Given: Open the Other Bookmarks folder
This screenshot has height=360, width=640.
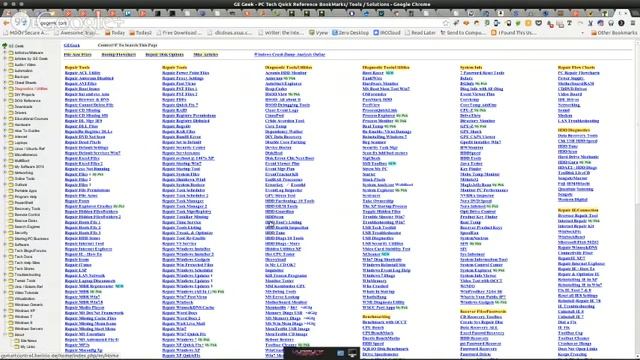Looking at the screenshot, I should pos(613,33).
